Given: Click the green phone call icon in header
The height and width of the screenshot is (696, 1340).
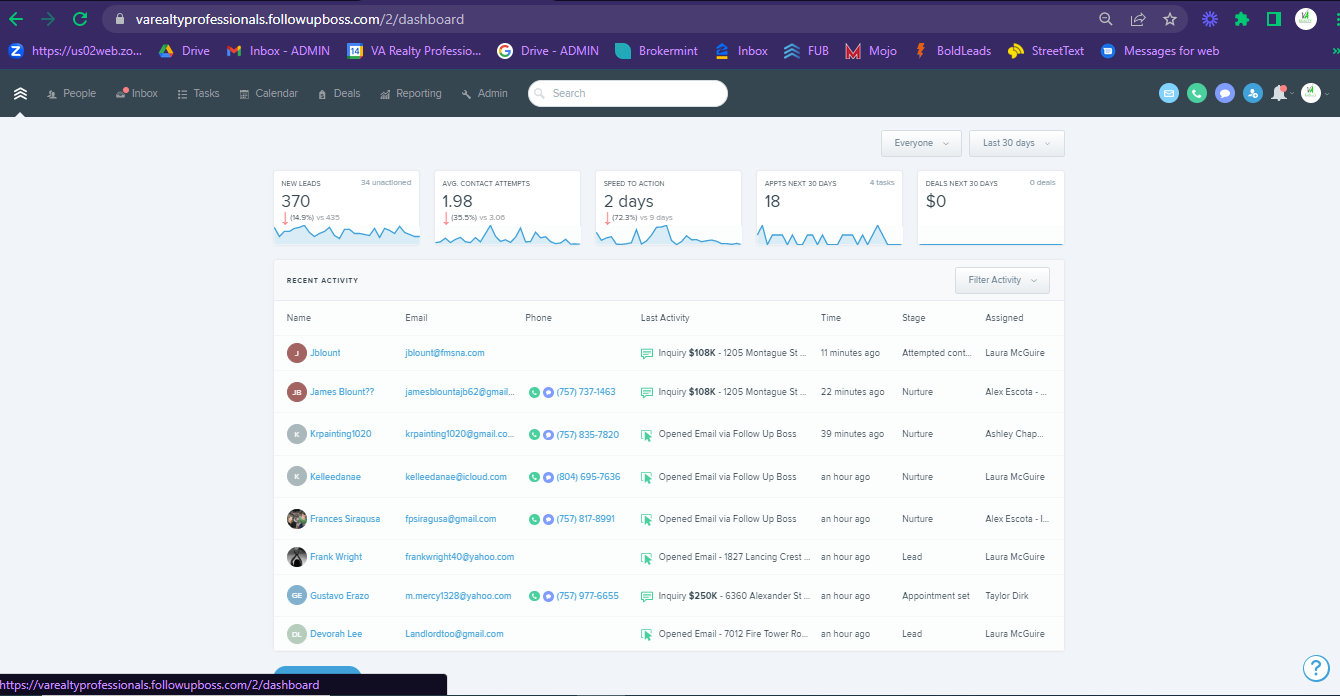Looking at the screenshot, I should [1197, 93].
